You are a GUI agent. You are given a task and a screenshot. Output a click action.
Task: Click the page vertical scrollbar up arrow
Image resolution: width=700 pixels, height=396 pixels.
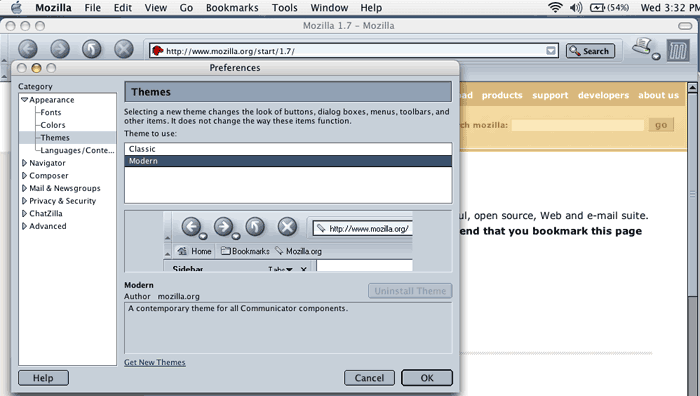(x=692, y=88)
